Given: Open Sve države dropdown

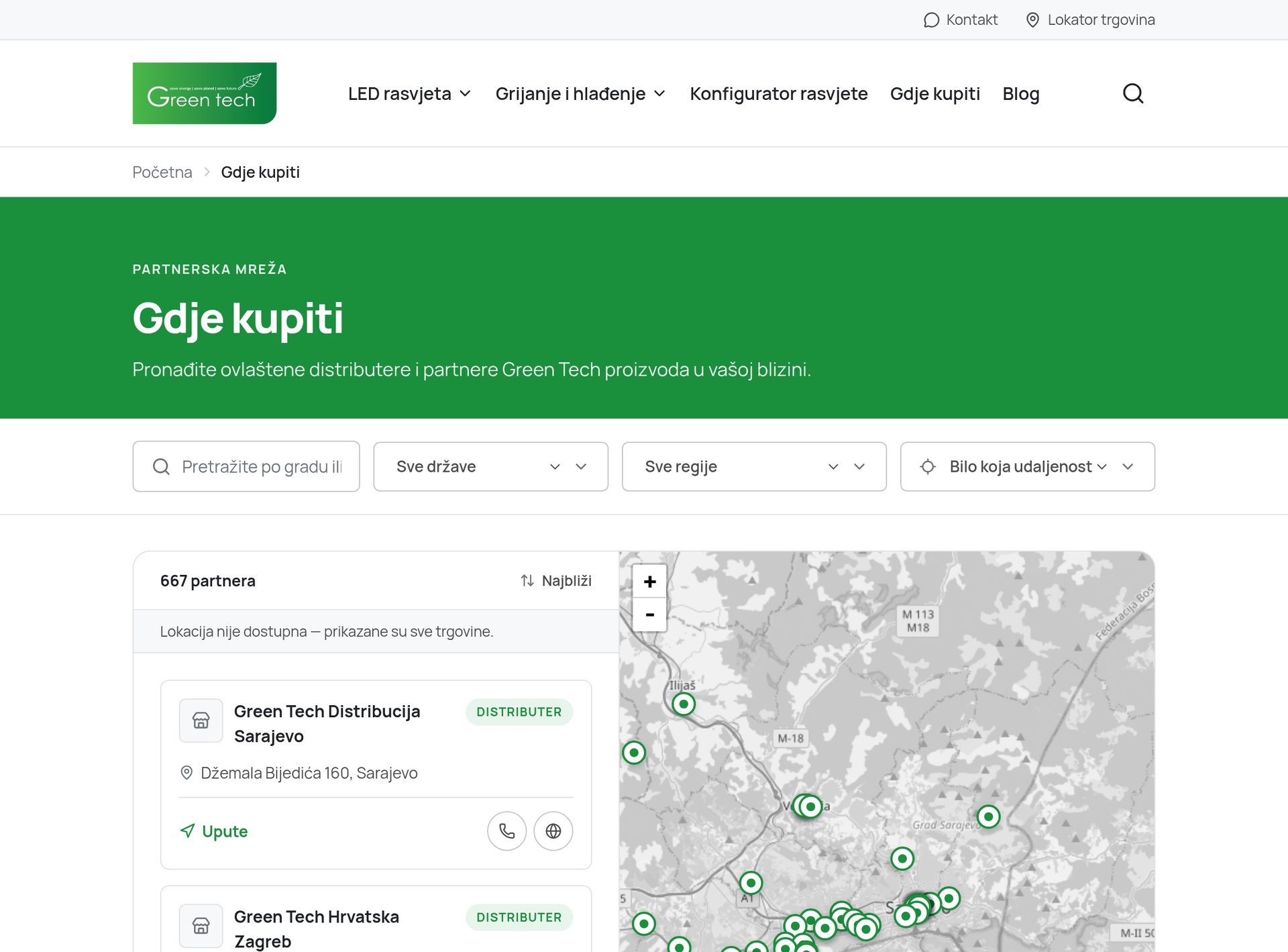Looking at the screenshot, I should 491,466.
